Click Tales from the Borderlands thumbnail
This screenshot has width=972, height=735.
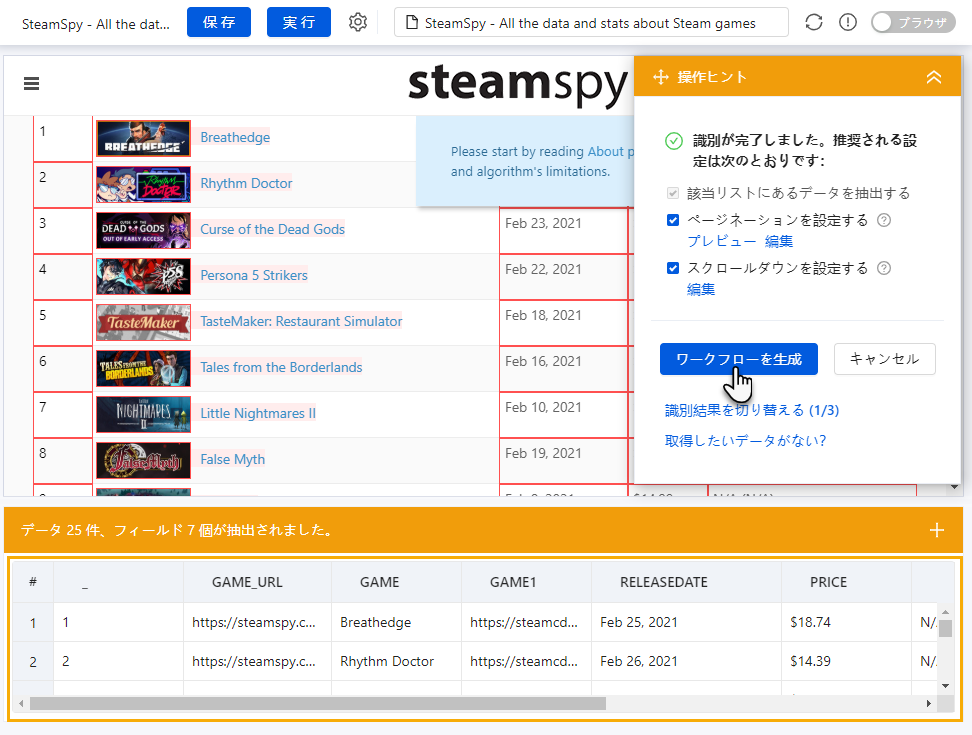click(x=143, y=368)
